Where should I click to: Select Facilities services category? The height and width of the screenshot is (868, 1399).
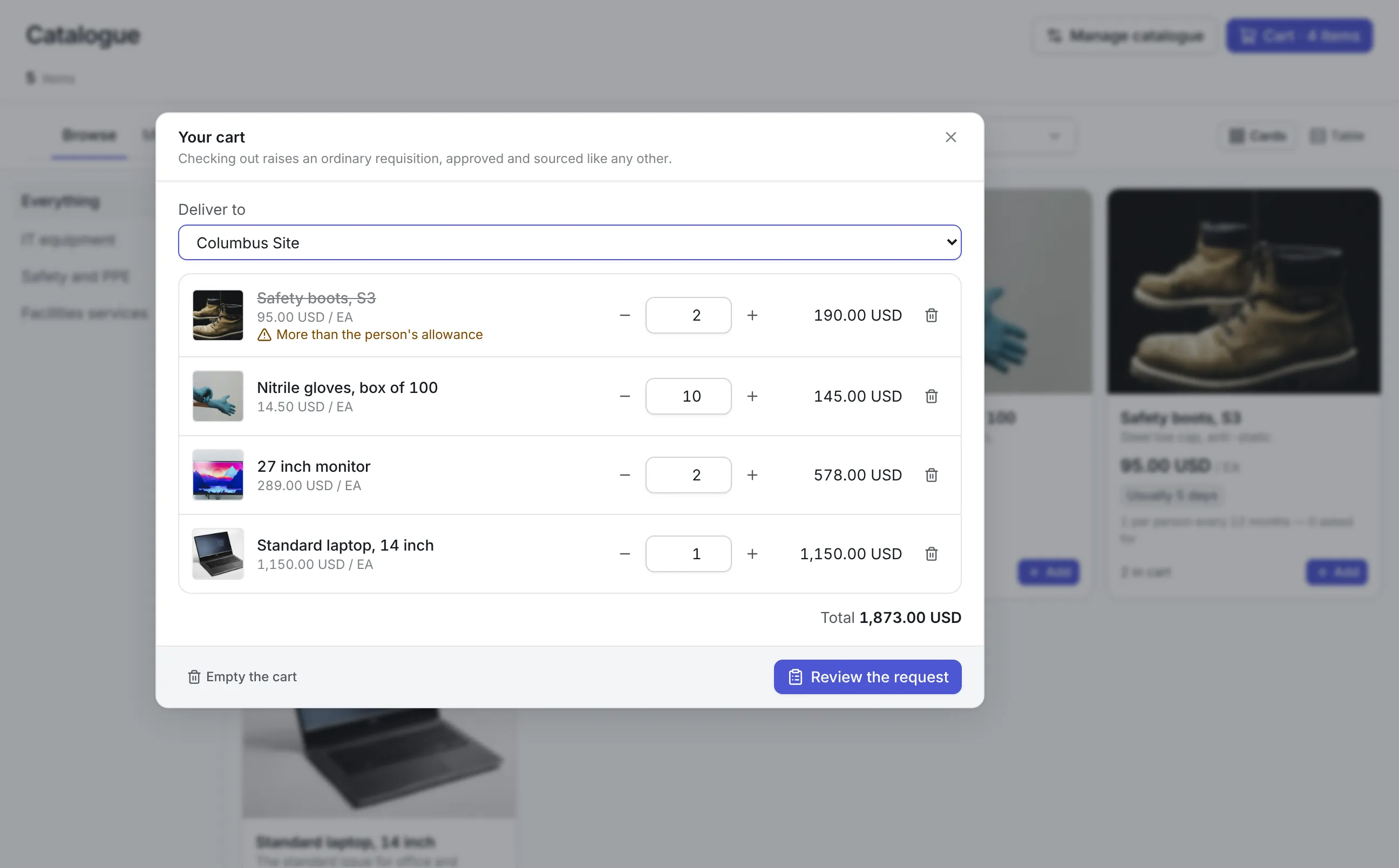tap(84, 313)
